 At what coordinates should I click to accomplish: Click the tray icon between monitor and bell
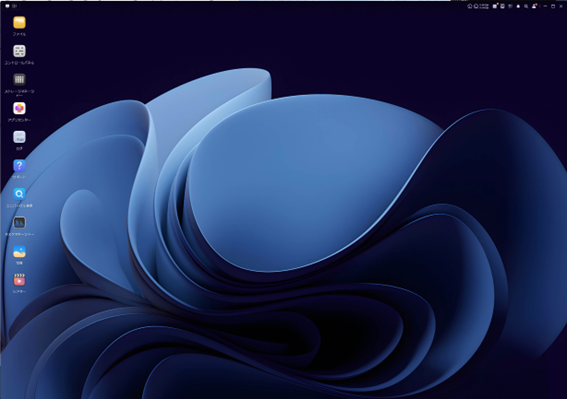coord(510,6)
